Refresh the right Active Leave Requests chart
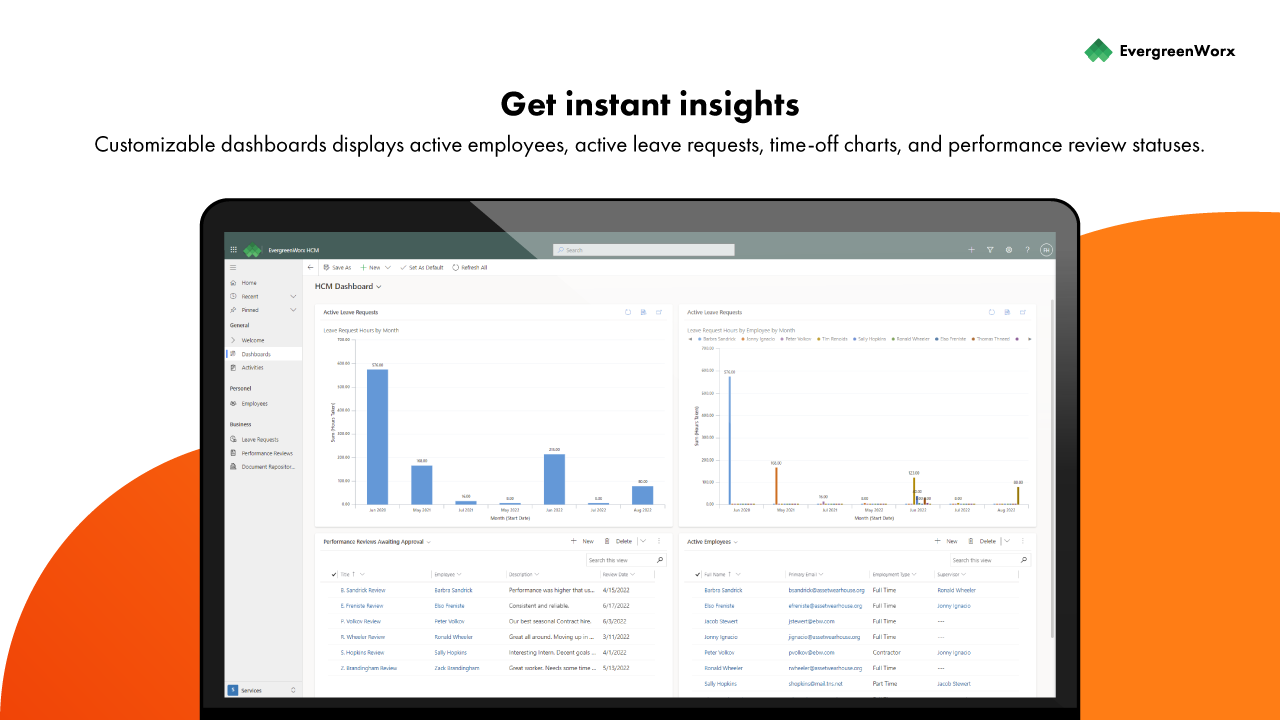Viewport: 1280px width, 720px height. pos(991,312)
